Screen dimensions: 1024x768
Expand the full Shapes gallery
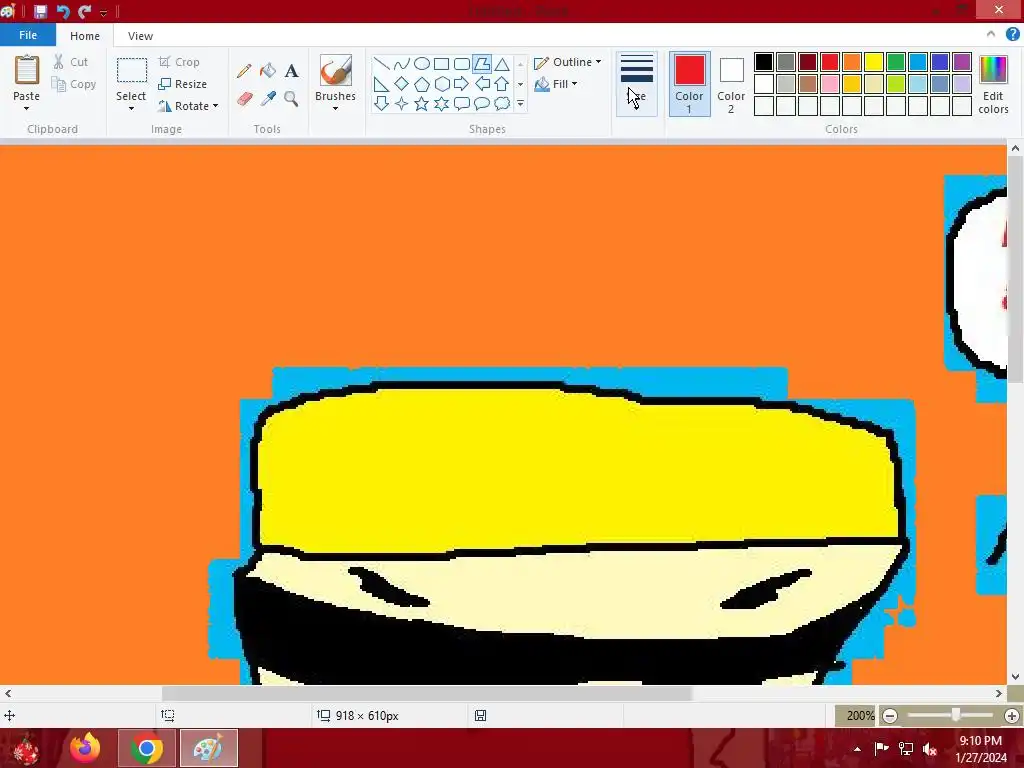pos(520,103)
